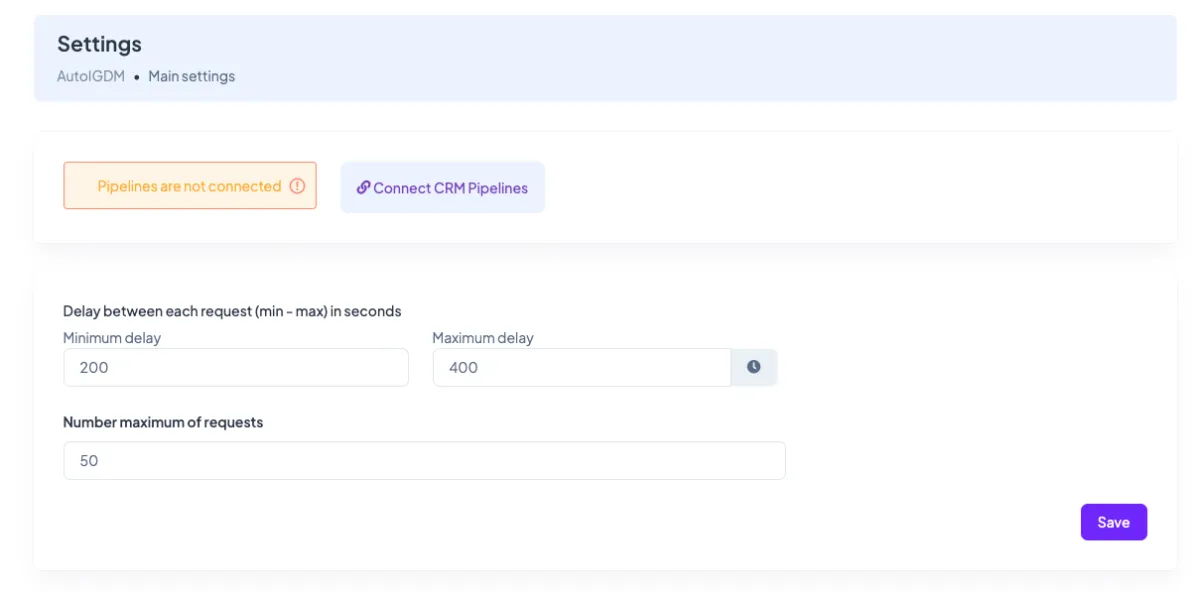Select the value 50 in requests field
Image resolution: width=1200 pixels, height=592 pixels.
point(89,460)
